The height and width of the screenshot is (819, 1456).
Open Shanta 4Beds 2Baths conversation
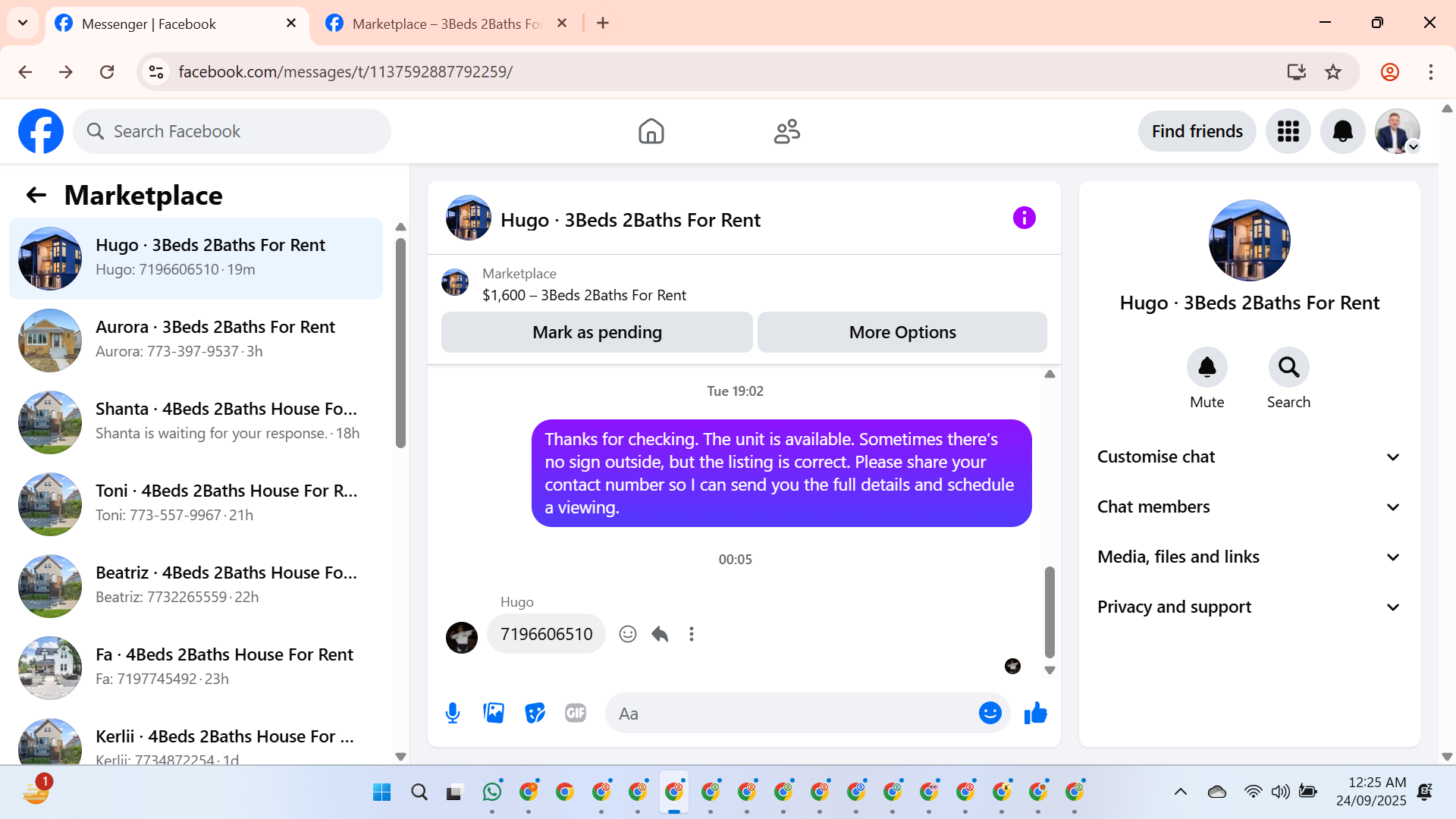[x=196, y=422]
